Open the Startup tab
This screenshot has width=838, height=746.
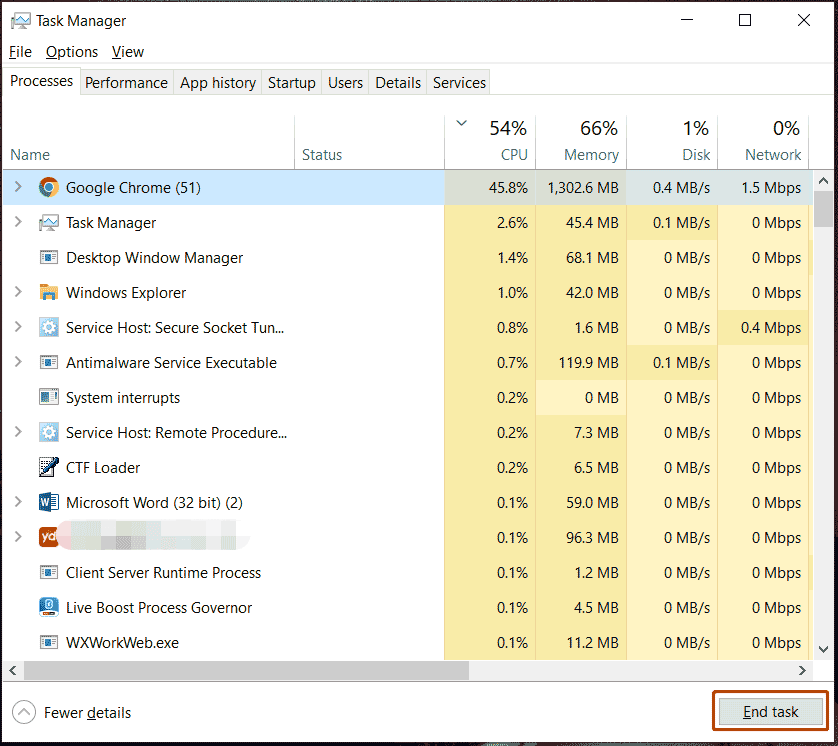[291, 83]
